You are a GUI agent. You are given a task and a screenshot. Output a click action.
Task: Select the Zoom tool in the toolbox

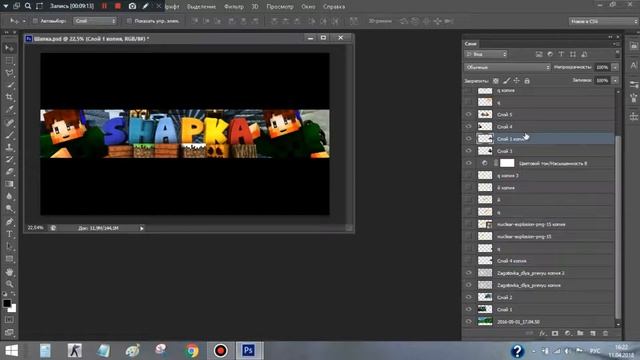pyautogui.click(x=9, y=284)
